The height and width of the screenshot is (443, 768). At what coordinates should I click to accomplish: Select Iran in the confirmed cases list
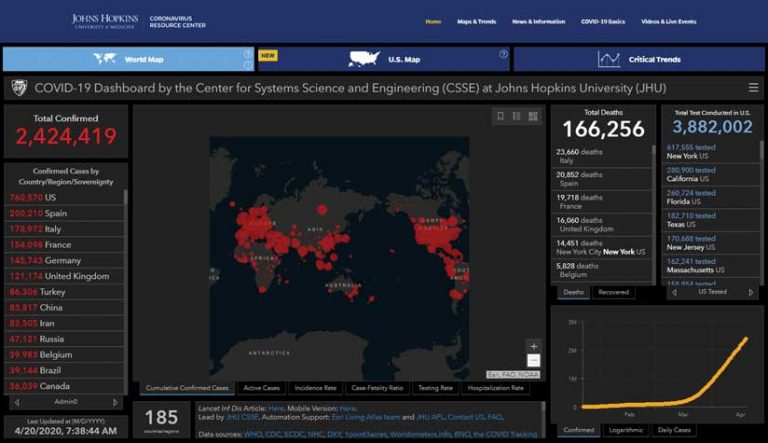pyautogui.click(x=64, y=323)
